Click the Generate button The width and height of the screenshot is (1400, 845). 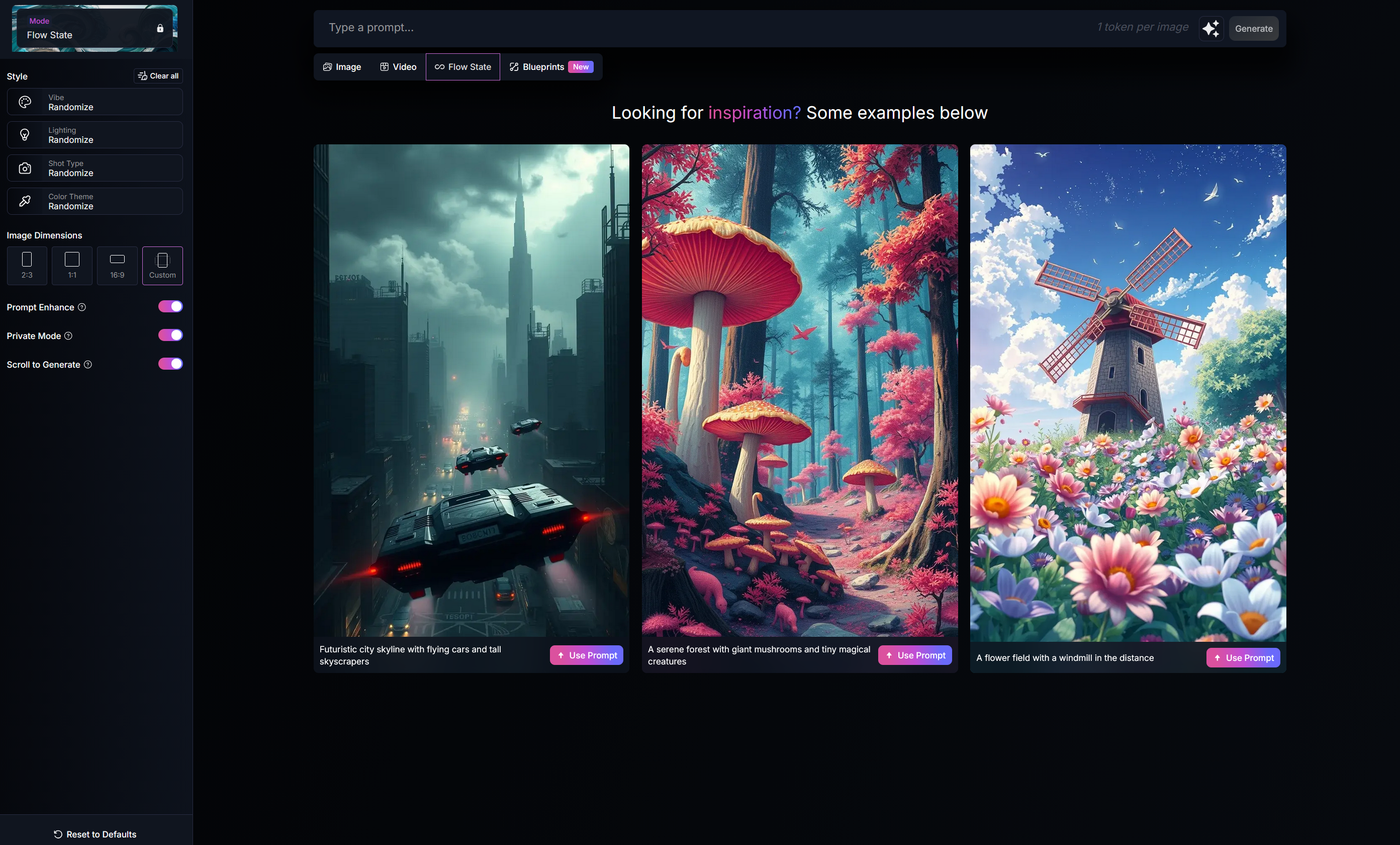coord(1253,29)
